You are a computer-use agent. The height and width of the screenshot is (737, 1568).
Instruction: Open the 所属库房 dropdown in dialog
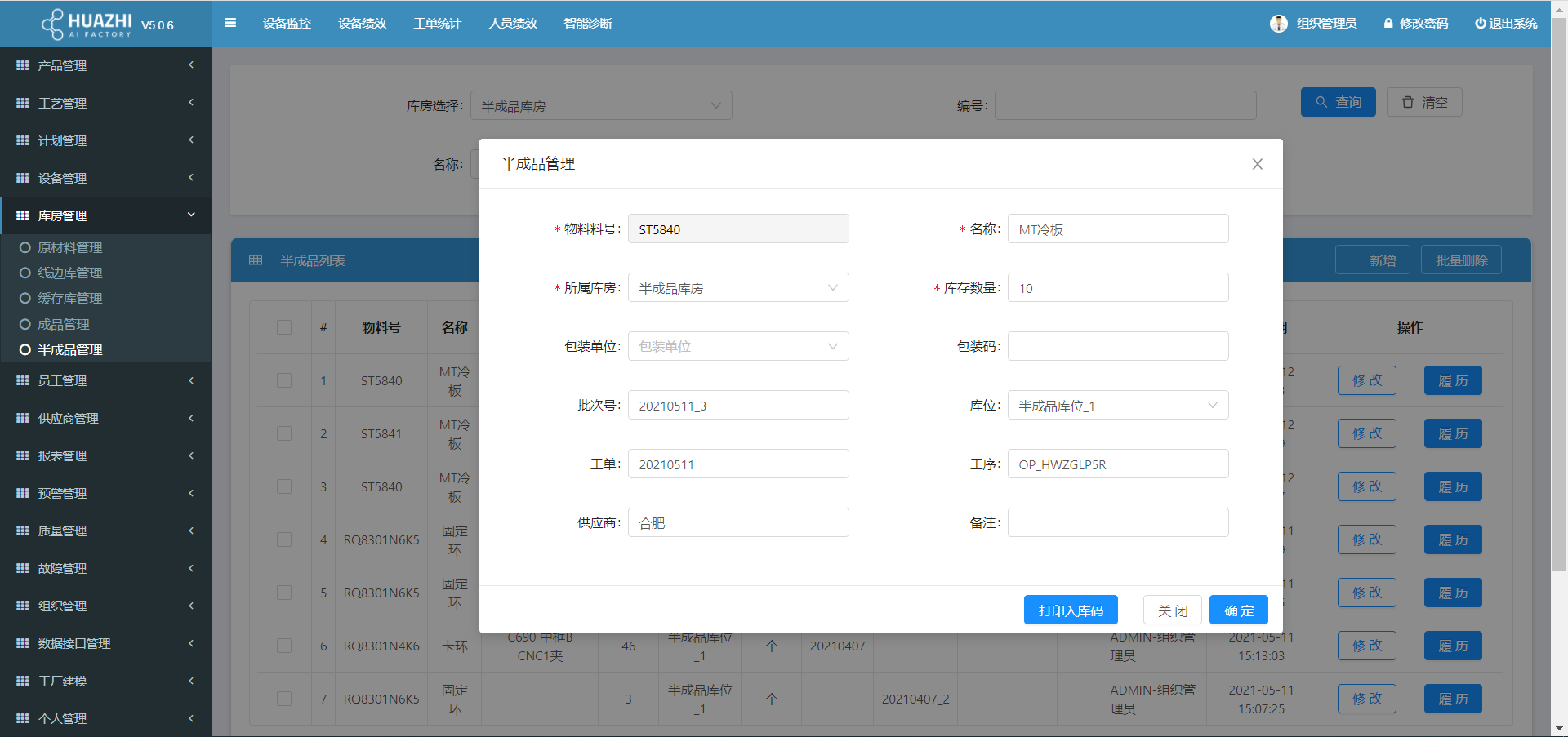[738, 287]
